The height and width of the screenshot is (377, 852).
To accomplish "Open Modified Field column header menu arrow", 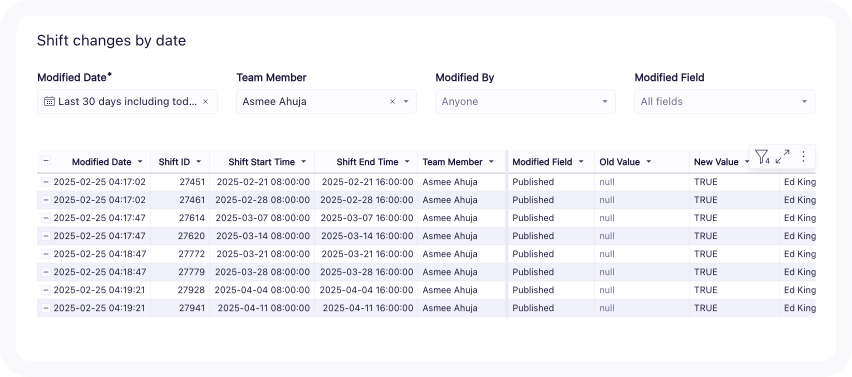I will (581, 162).
